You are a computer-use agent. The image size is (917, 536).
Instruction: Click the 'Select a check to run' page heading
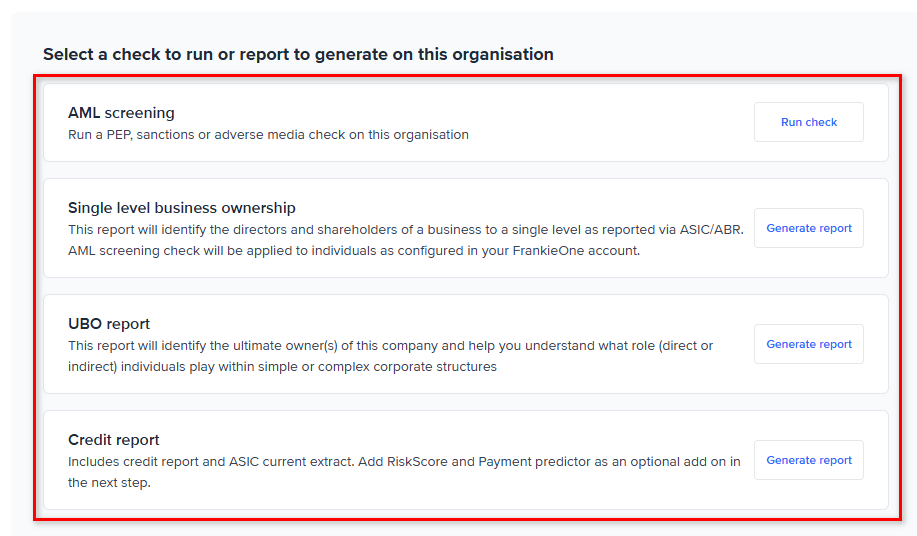pyautogui.click(x=298, y=54)
